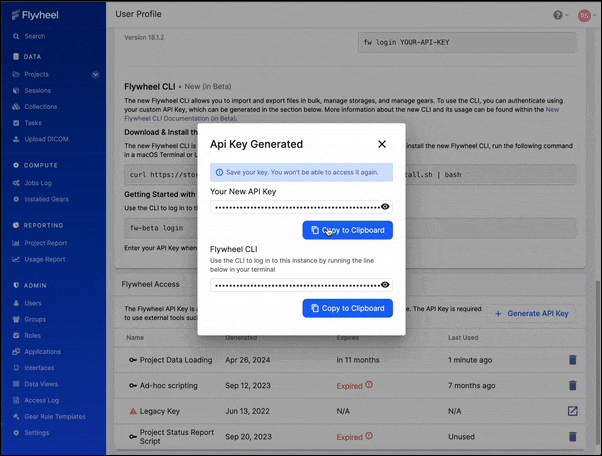
Task: Open Access Log
Action: (x=41, y=400)
